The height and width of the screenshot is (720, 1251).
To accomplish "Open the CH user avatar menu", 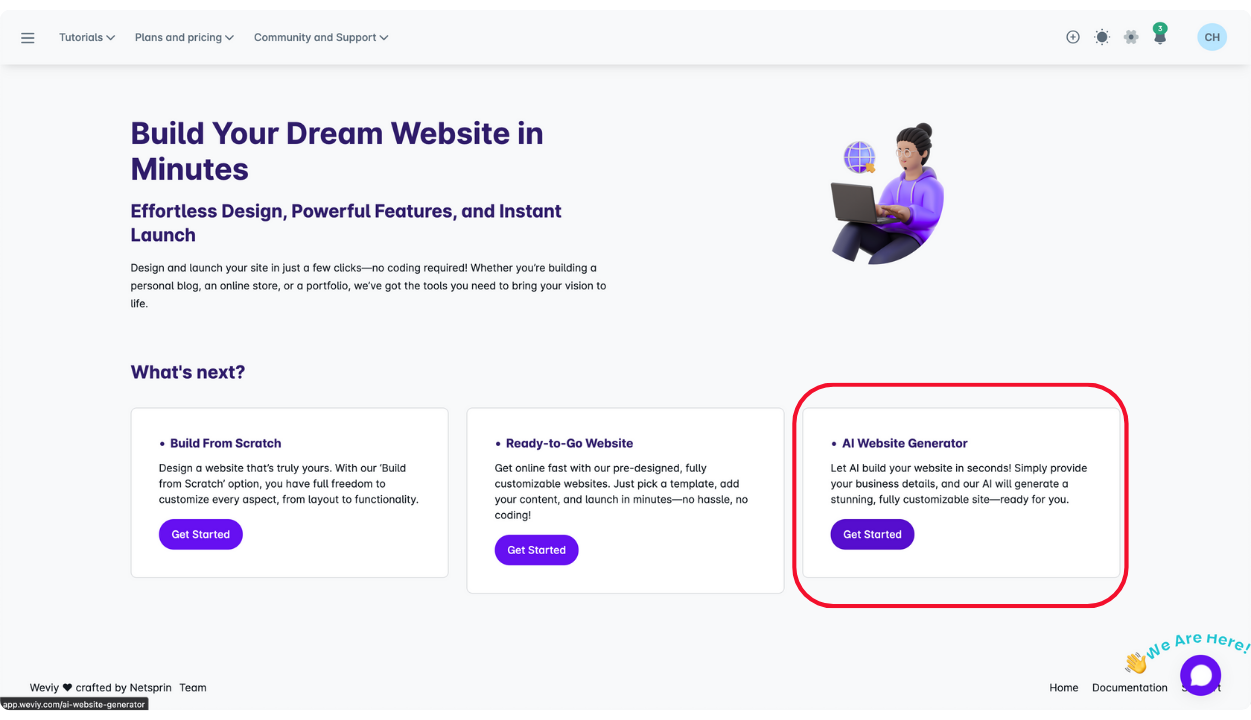I will point(1212,37).
